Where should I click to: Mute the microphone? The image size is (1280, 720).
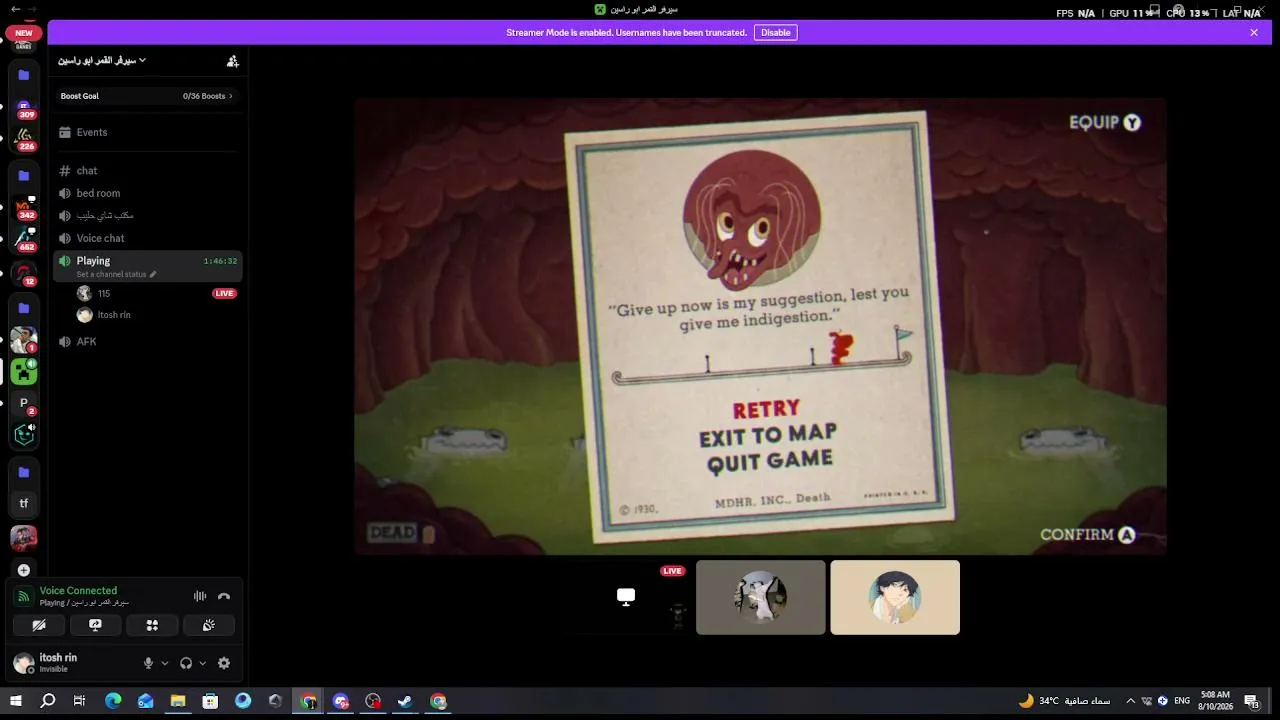pos(148,663)
